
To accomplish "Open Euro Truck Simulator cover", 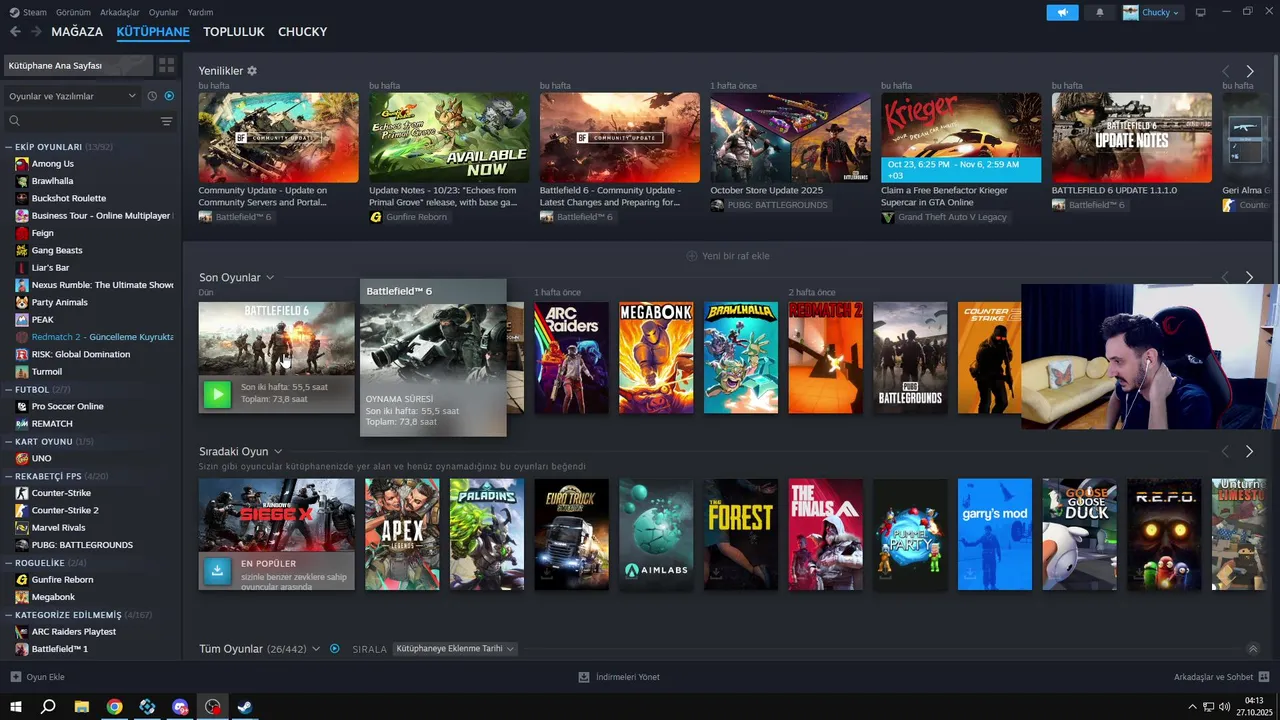I will click(571, 534).
